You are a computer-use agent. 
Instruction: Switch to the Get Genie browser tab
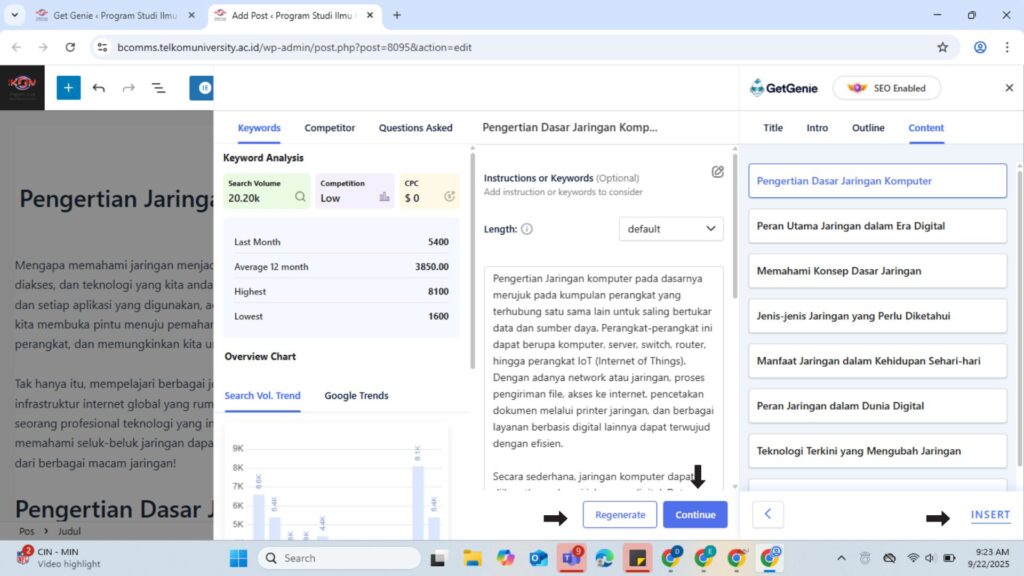[x=116, y=15]
